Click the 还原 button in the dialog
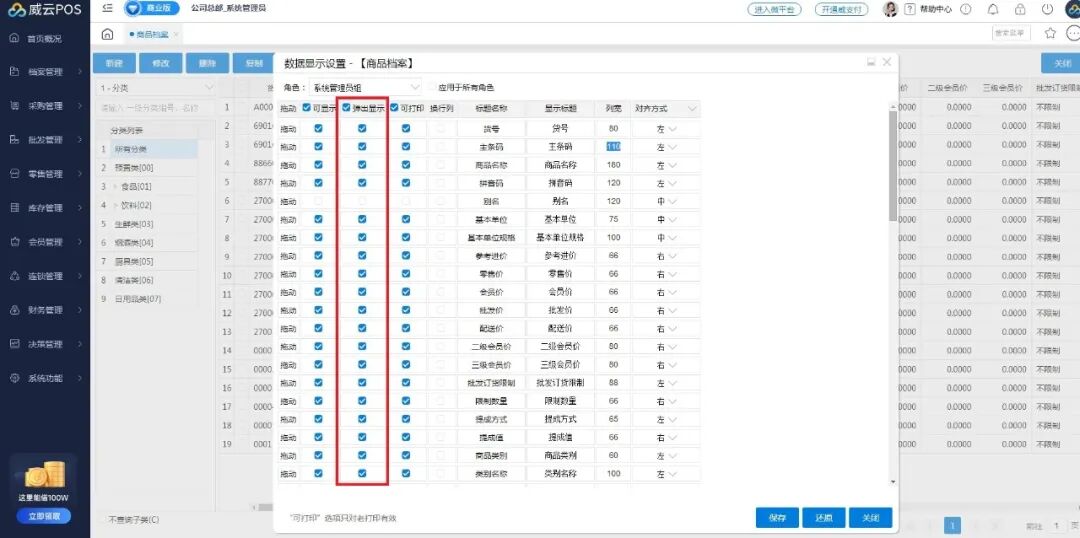This screenshot has width=1080, height=538. (823, 518)
